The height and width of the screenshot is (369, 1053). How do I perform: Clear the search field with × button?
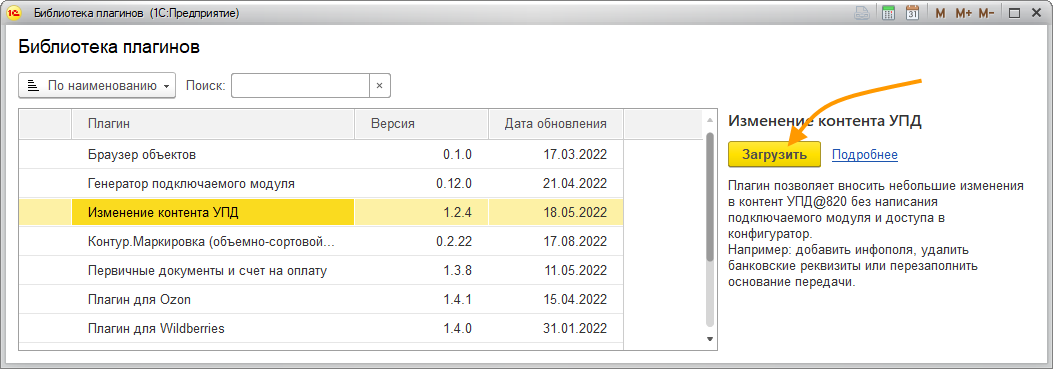point(379,86)
